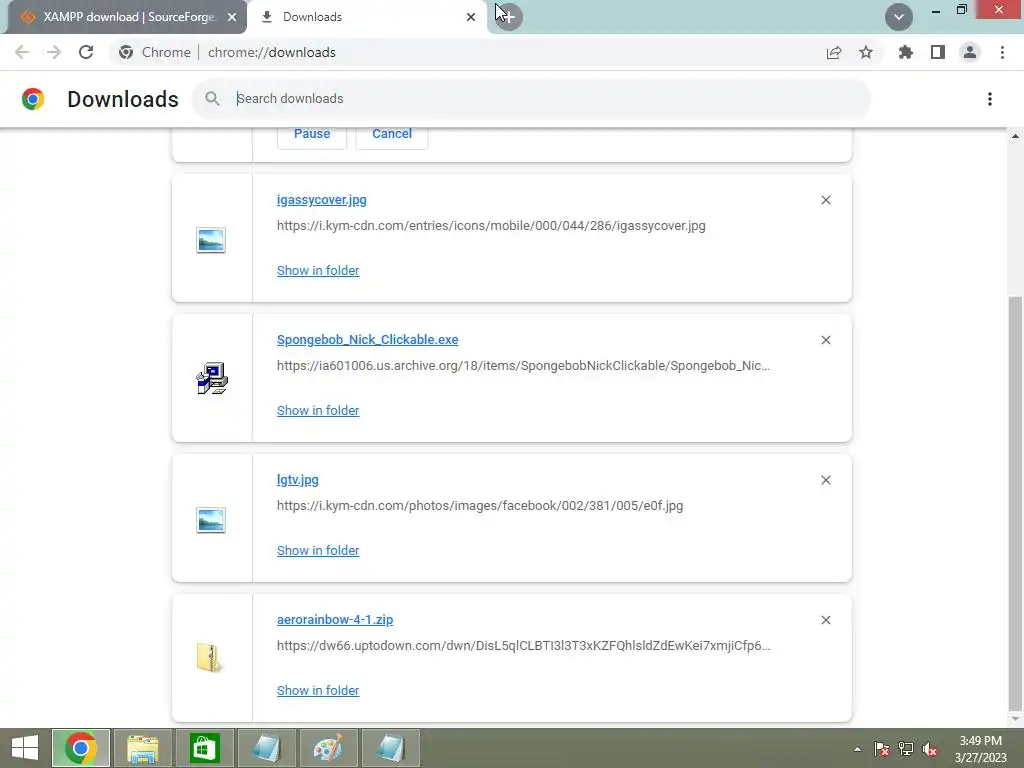Open the Downloads page more actions menu

pos(990,99)
